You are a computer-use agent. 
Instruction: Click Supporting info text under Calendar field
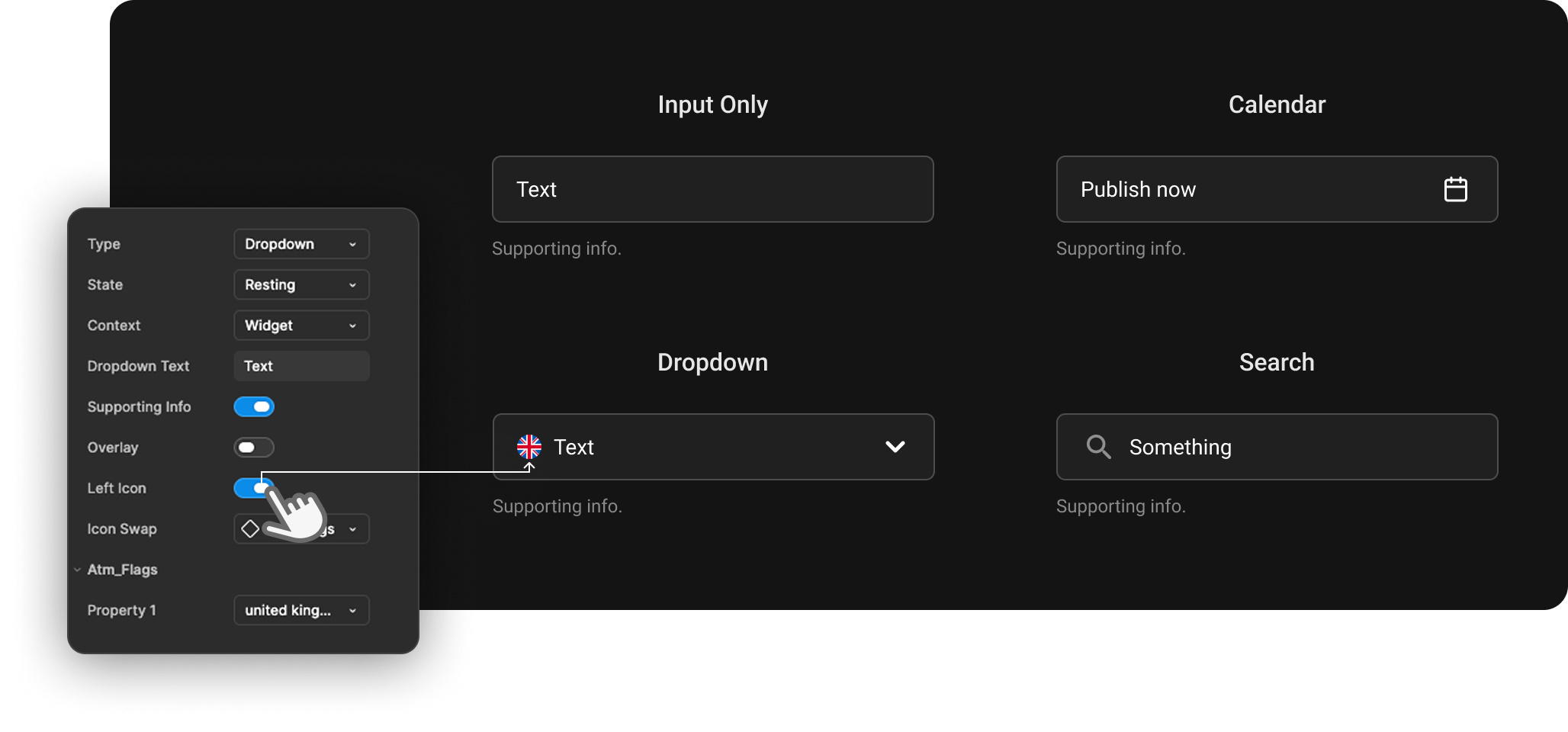coord(1120,249)
